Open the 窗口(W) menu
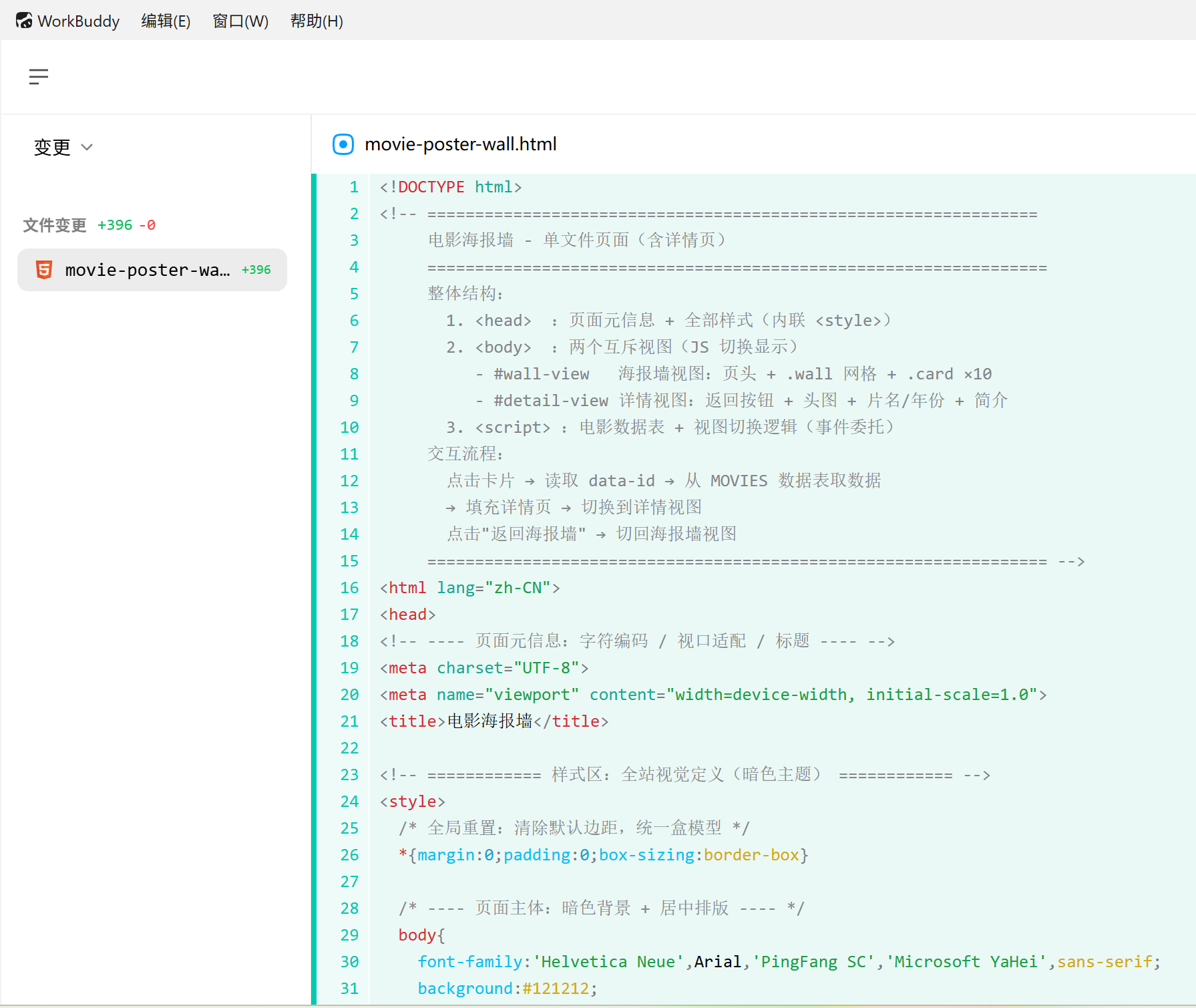 point(240,21)
